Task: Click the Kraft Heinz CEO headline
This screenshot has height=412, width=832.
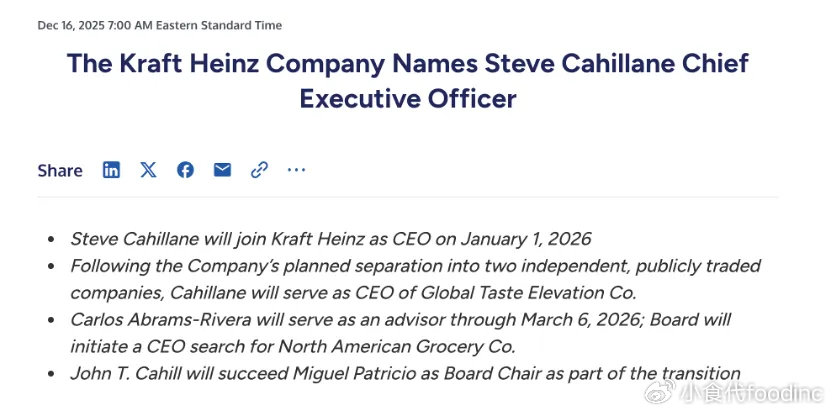Action: [407, 64]
